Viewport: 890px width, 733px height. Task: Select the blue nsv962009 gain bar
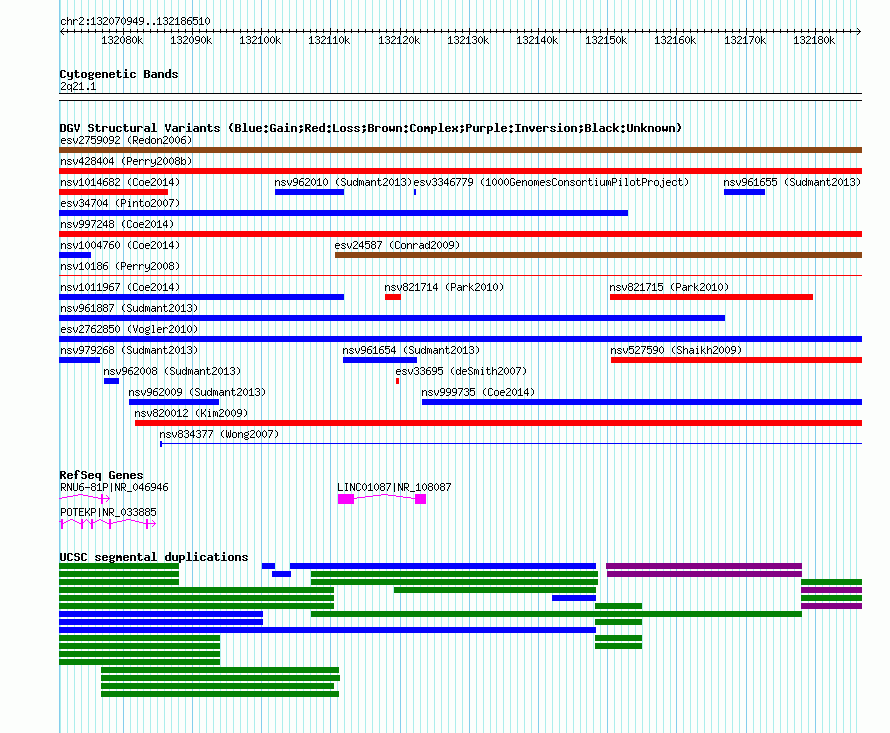(174, 402)
